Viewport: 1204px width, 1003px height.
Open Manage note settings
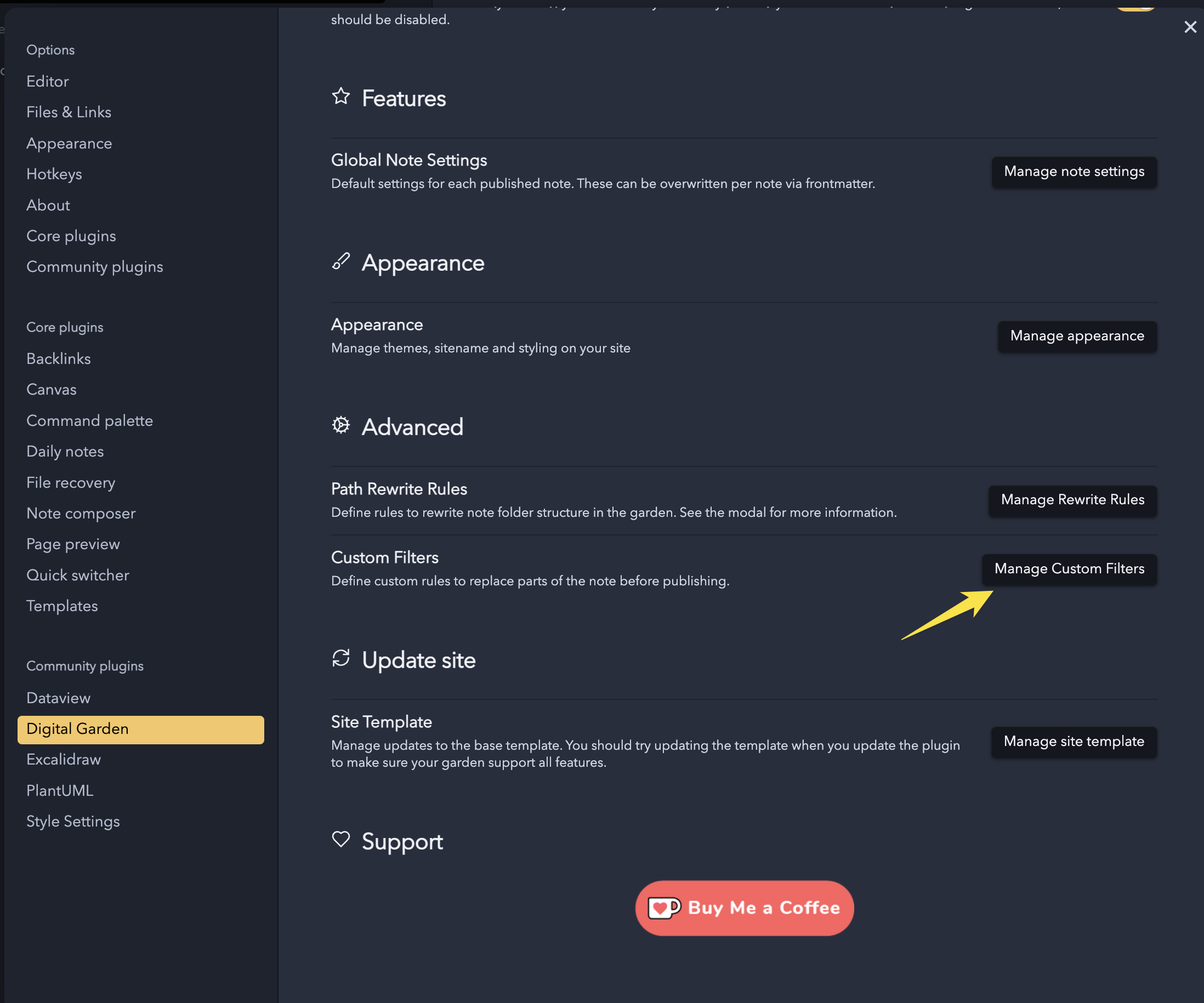point(1074,172)
